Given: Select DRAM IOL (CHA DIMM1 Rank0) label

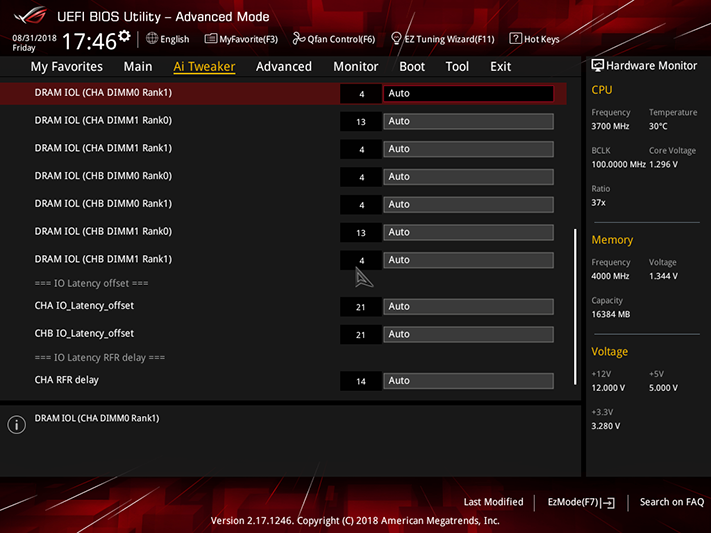Looking at the screenshot, I should coord(103,120).
